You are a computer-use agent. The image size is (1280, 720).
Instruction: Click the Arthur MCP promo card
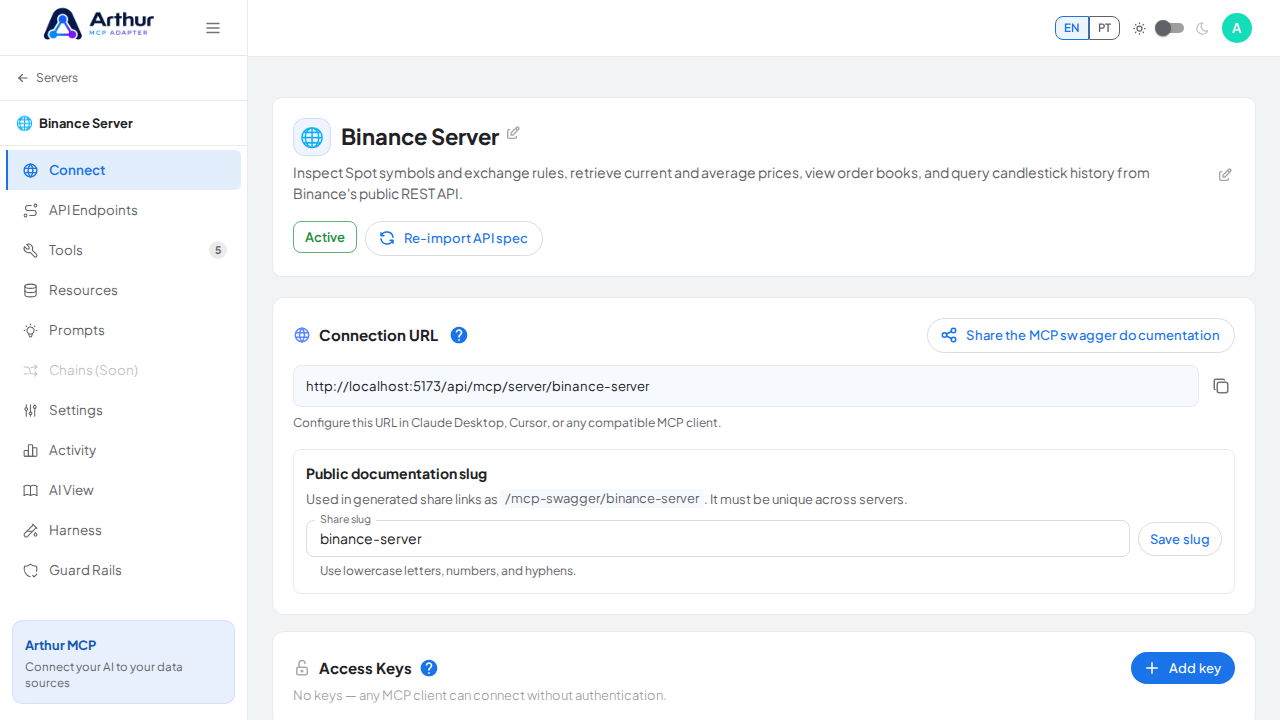123,662
